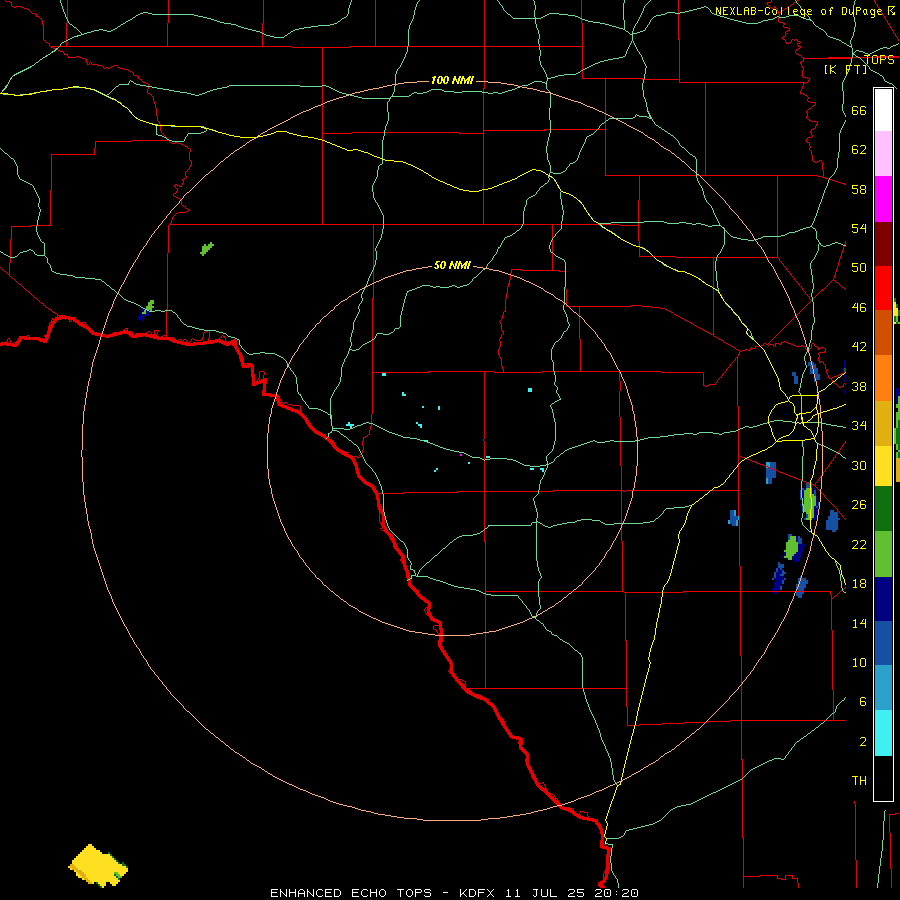The height and width of the screenshot is (900, 900).
Task: Click the legend value '18'
Action: [x=859, y=584]
